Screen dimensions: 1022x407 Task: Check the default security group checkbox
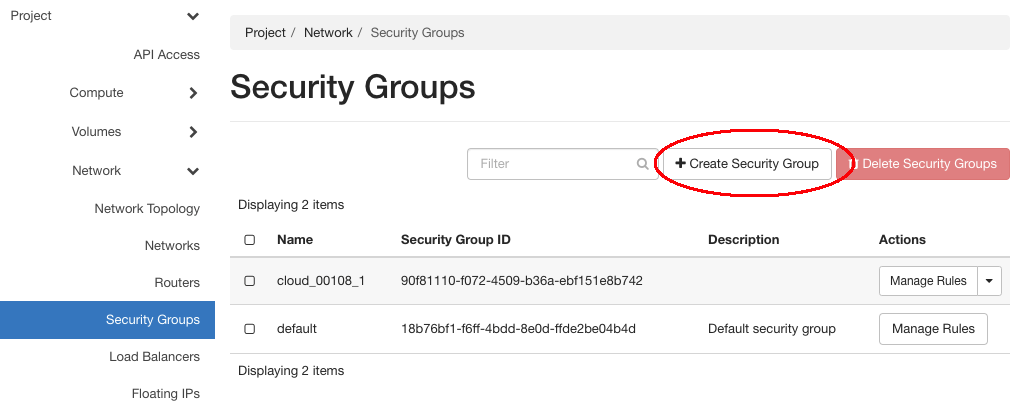250,328
